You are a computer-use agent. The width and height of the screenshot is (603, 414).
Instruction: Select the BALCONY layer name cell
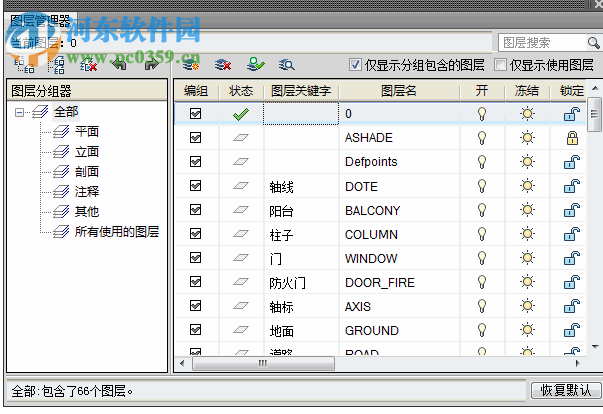click(x=399, y=210)
